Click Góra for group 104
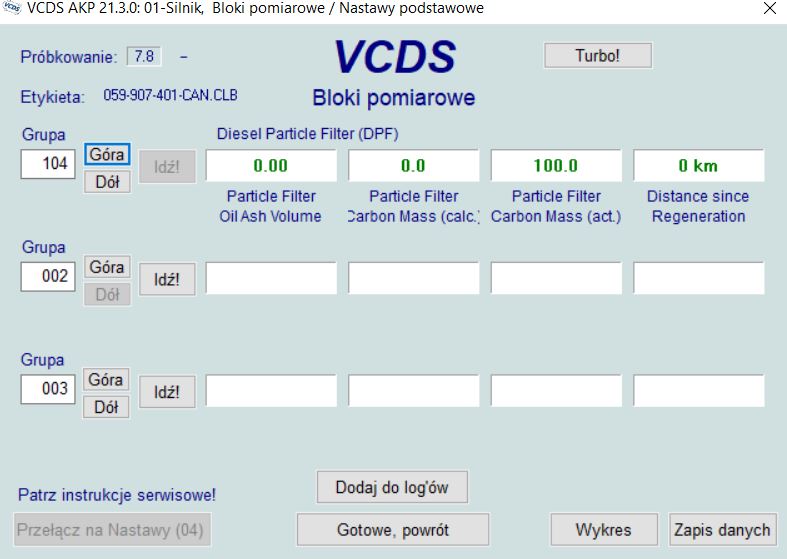Image resolution: width=787 pixels, height=559 pixels. tap(107, 154)
